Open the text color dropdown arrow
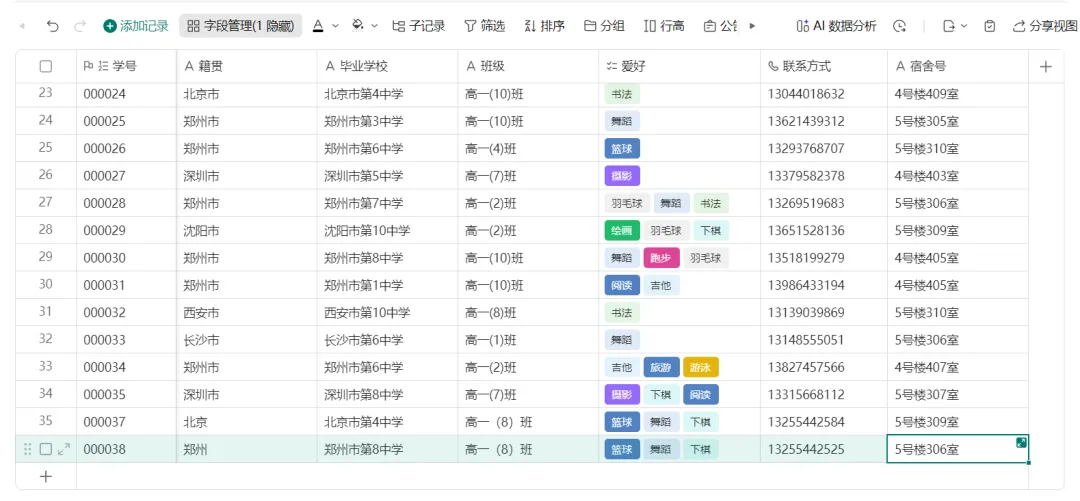1080x501 pixels. pos(335,26)
